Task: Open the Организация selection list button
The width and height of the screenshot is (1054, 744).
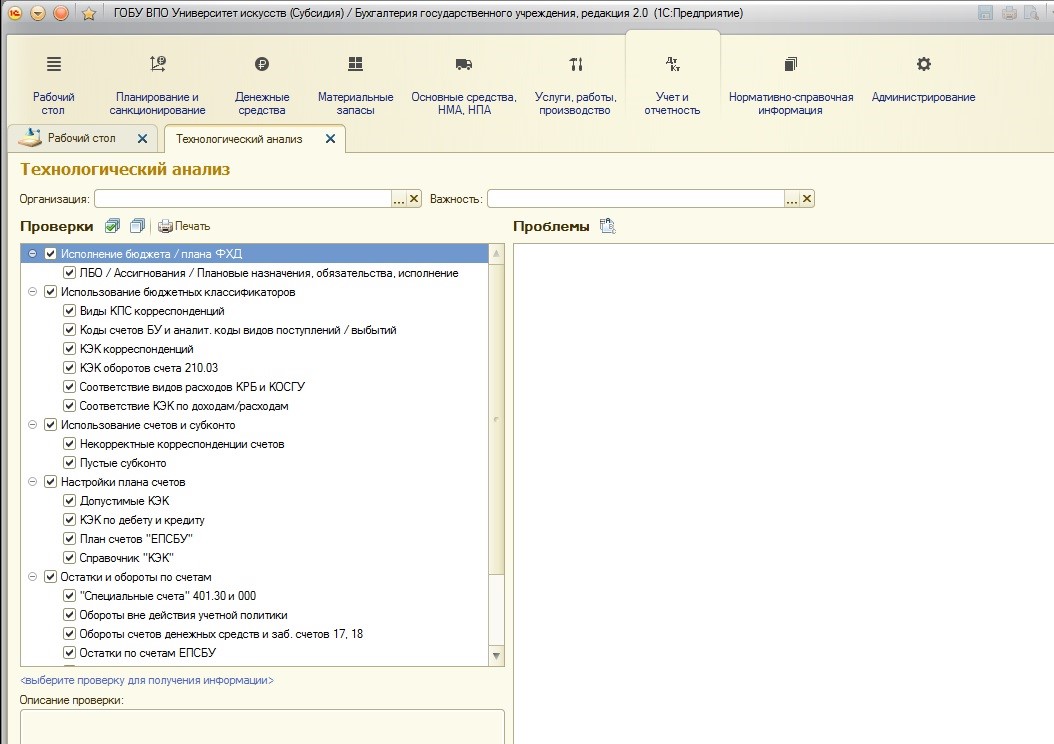Action: pos(399,199)
